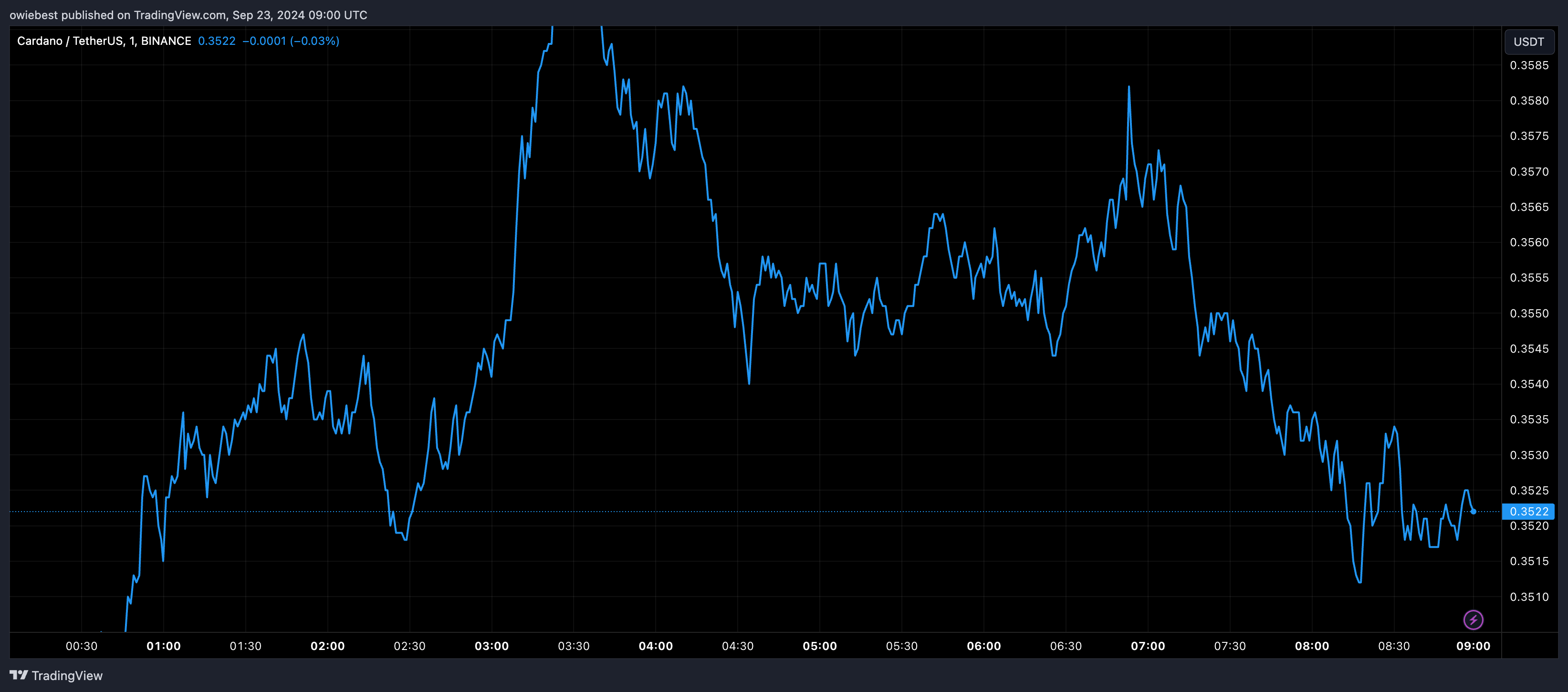The height and width of the screenshot is (692, 1568).
Task: Open the USDT currency selector
Action: coord(1528,42)
